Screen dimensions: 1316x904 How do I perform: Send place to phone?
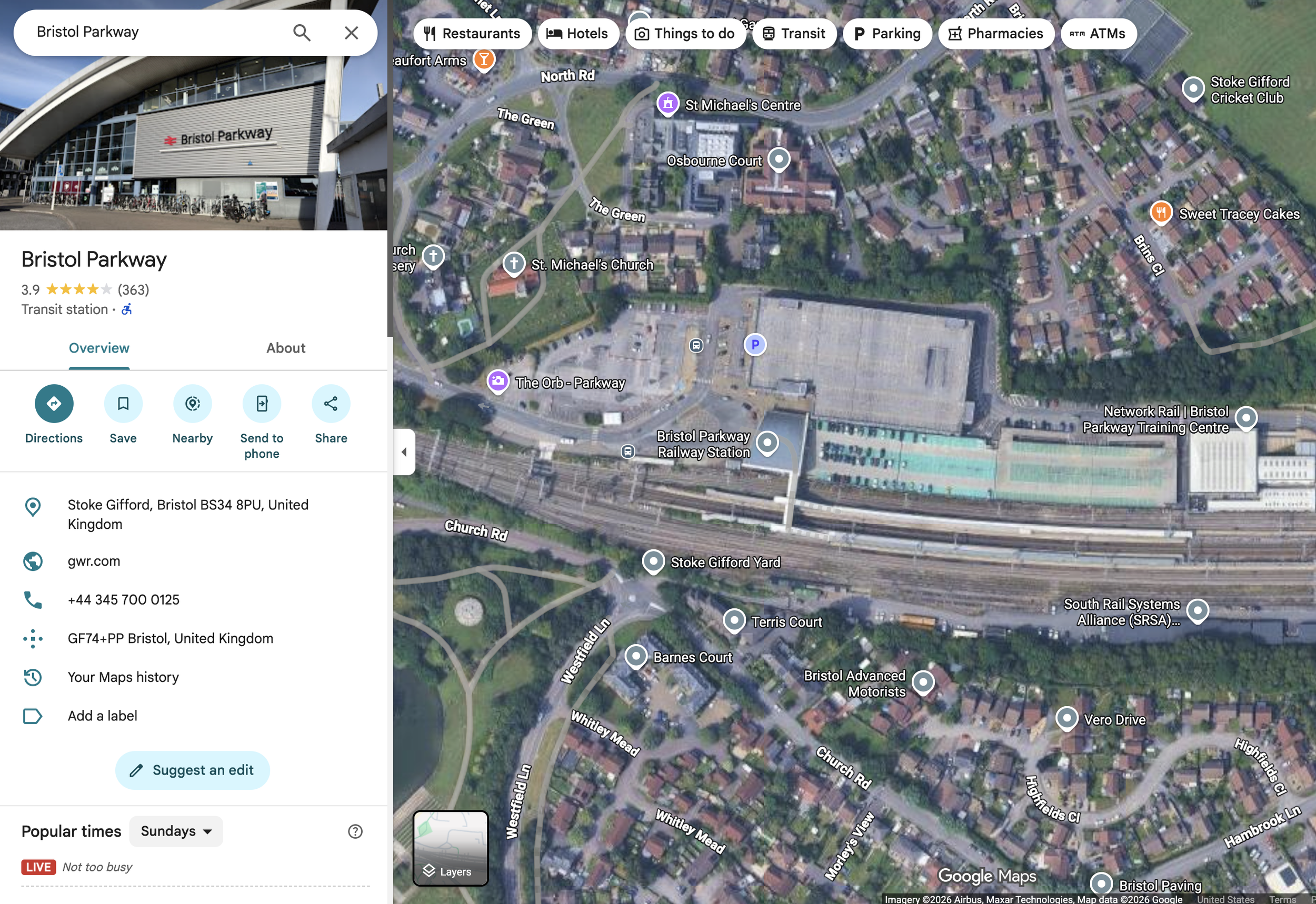262,422
